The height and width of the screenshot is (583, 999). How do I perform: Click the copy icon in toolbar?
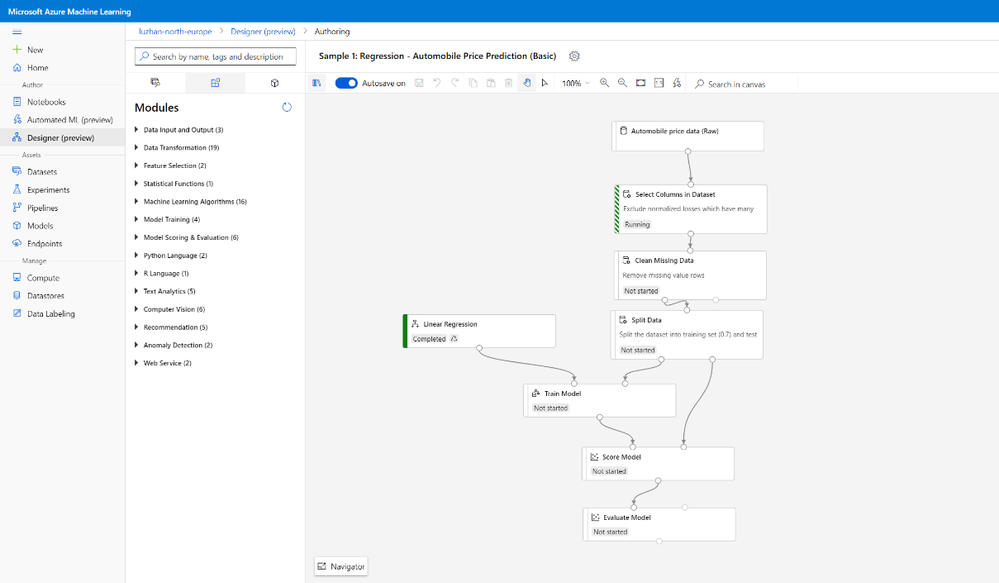pos(473,83)
